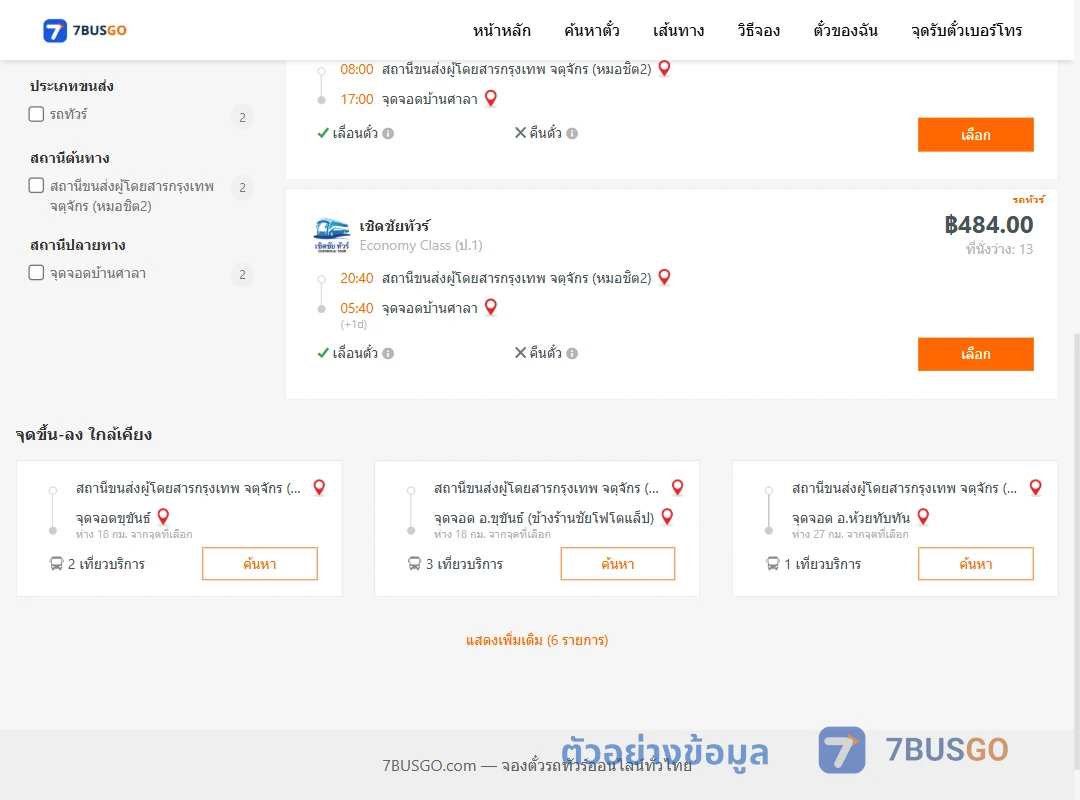Tick the หมอชิต2 origin station checkbox
The image size is (1080, 800).
point(37,185)
